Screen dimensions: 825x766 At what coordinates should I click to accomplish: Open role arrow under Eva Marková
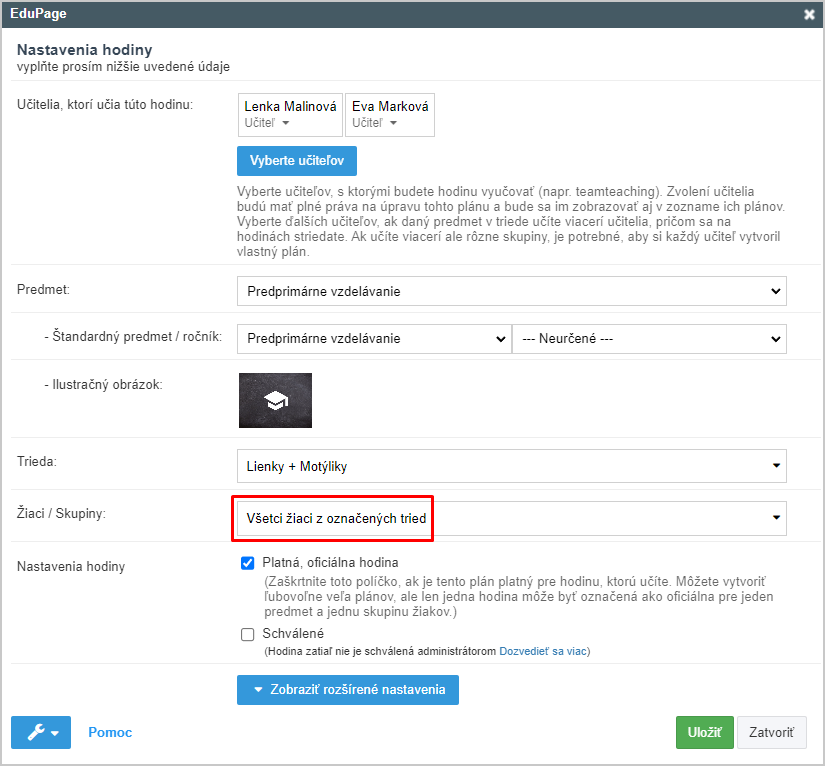pyautogui.click(x=393, y=123)
